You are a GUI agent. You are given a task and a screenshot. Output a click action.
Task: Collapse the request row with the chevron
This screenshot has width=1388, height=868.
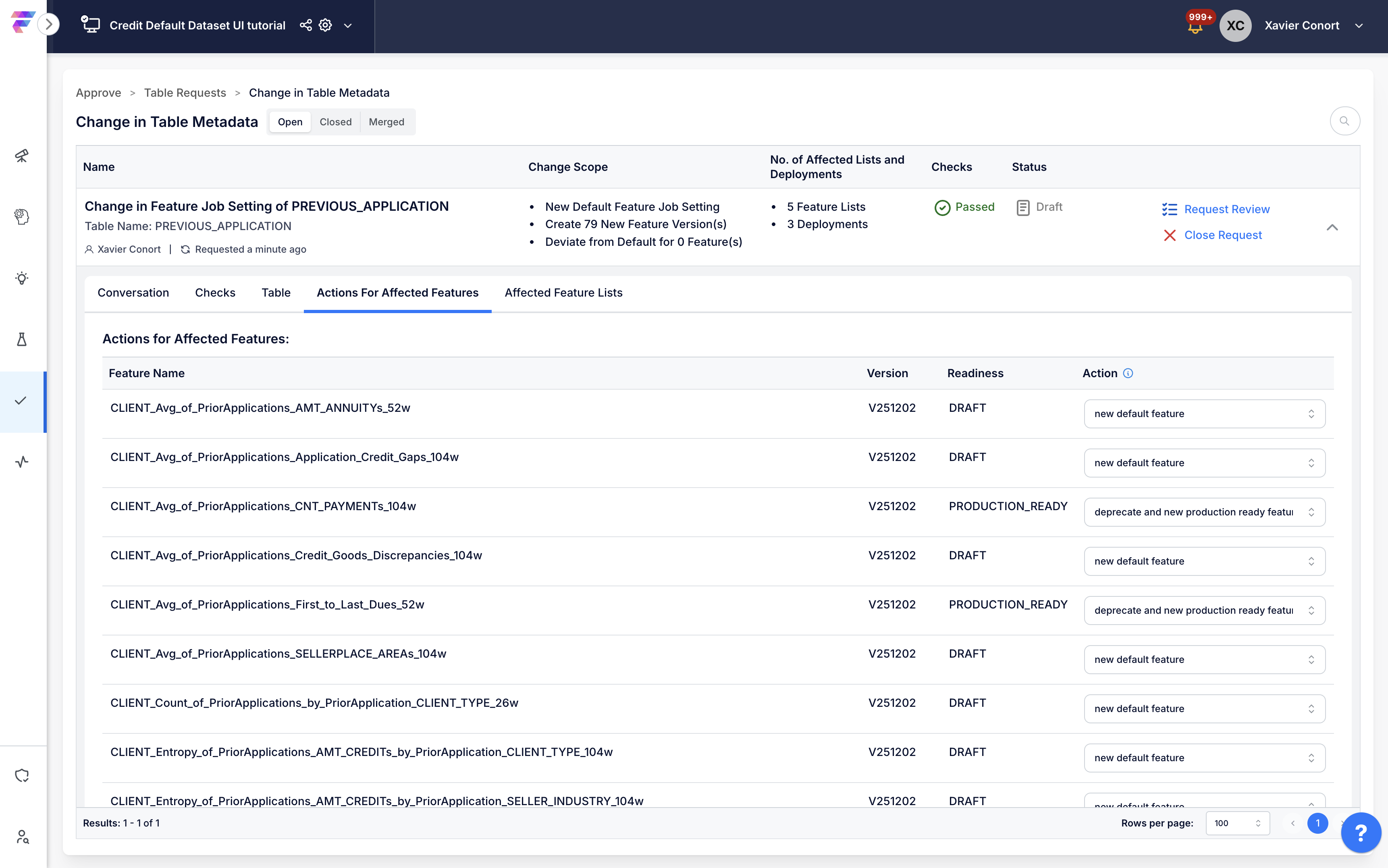(x=1332, y=228)
